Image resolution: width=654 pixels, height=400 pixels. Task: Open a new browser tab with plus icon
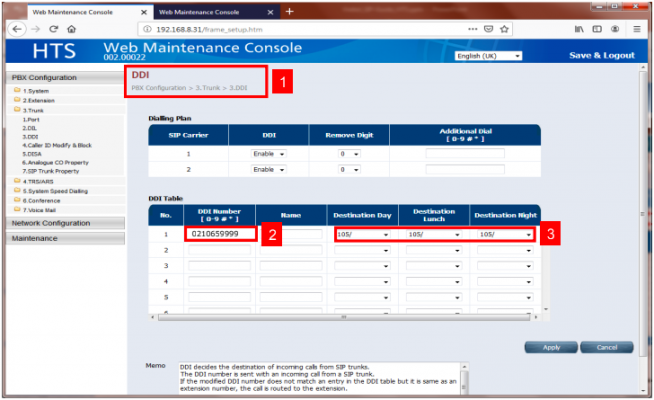point(290,11)
